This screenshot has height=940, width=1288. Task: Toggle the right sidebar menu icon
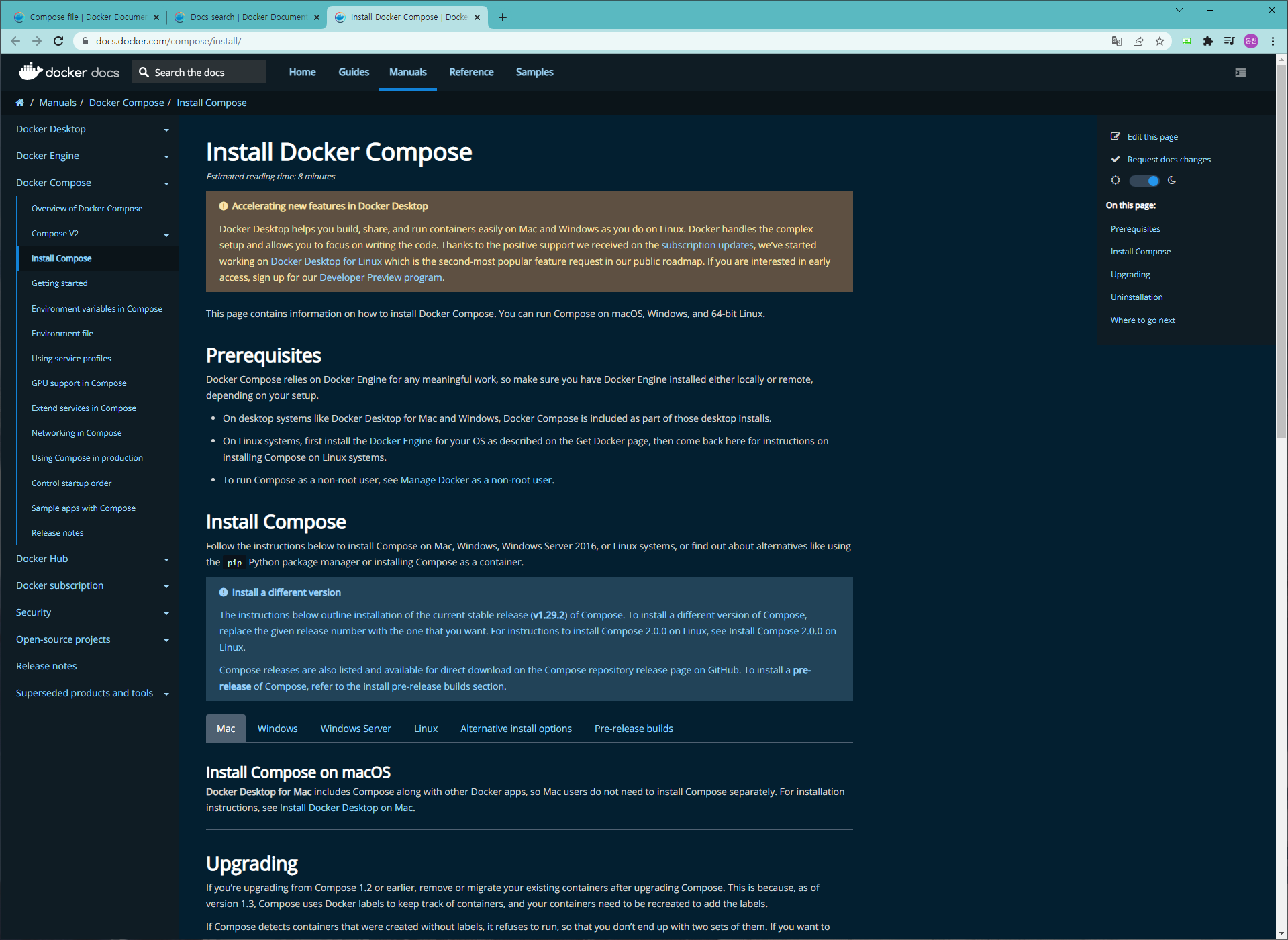point(1240,73)
